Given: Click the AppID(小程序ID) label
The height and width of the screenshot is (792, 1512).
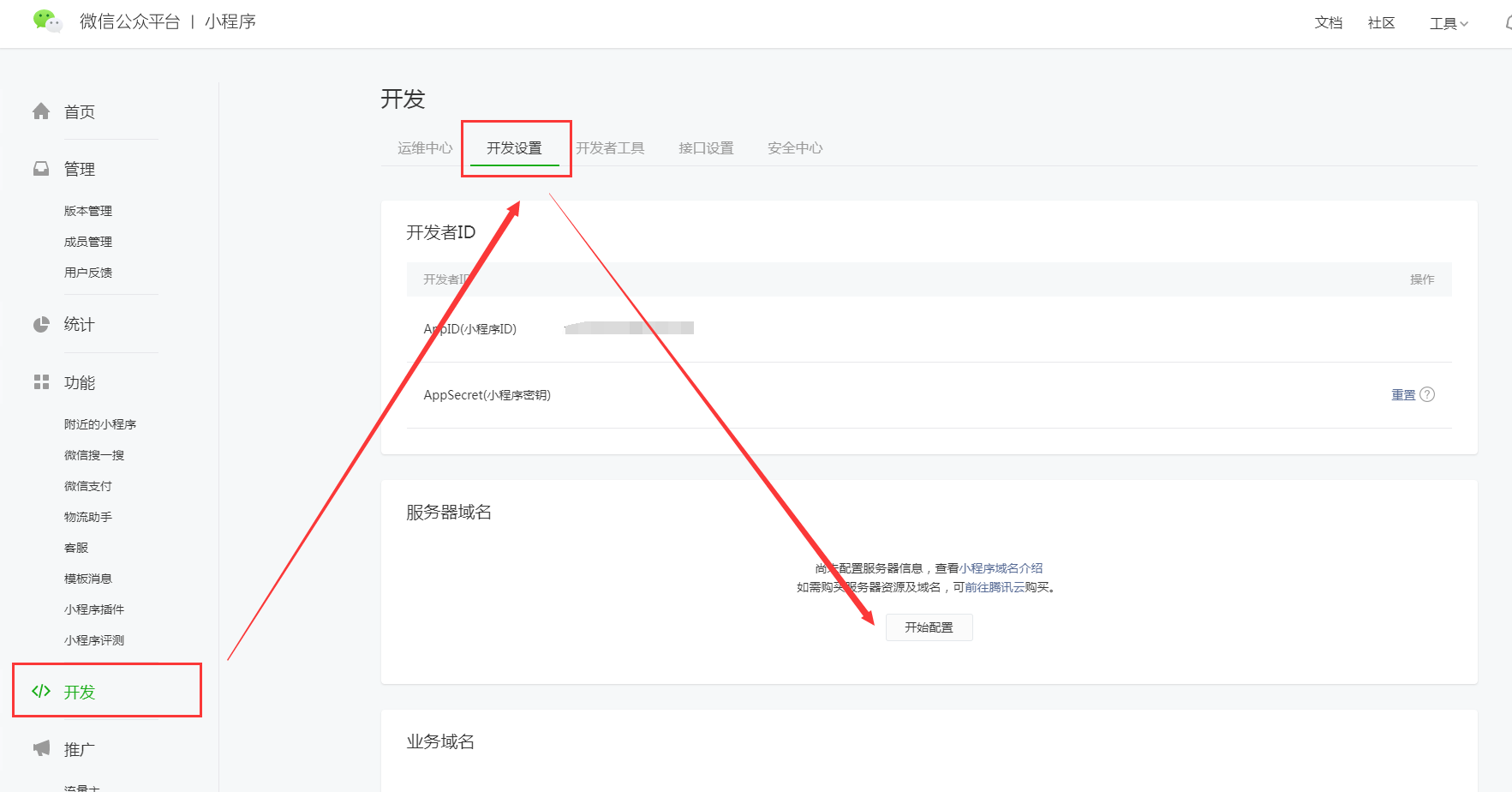Looking at the screenshot, I should click(470, 329).
